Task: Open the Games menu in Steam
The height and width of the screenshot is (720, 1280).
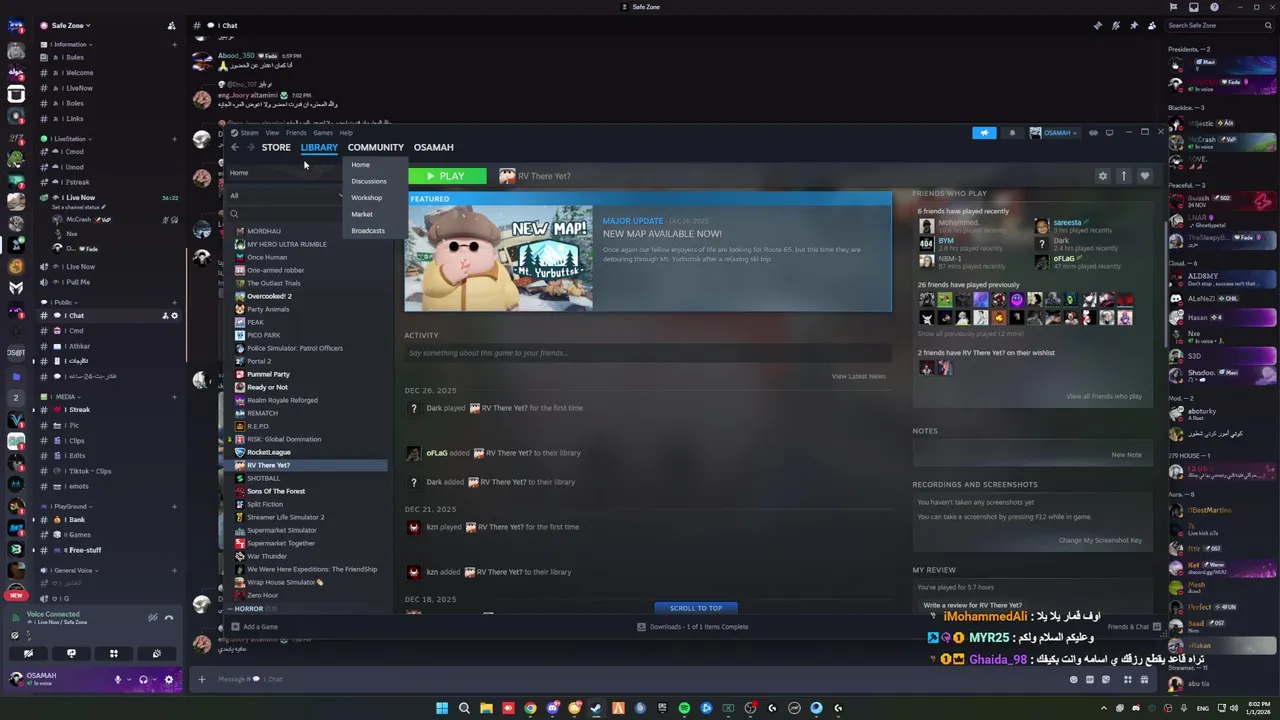Action: click(323, 133)
